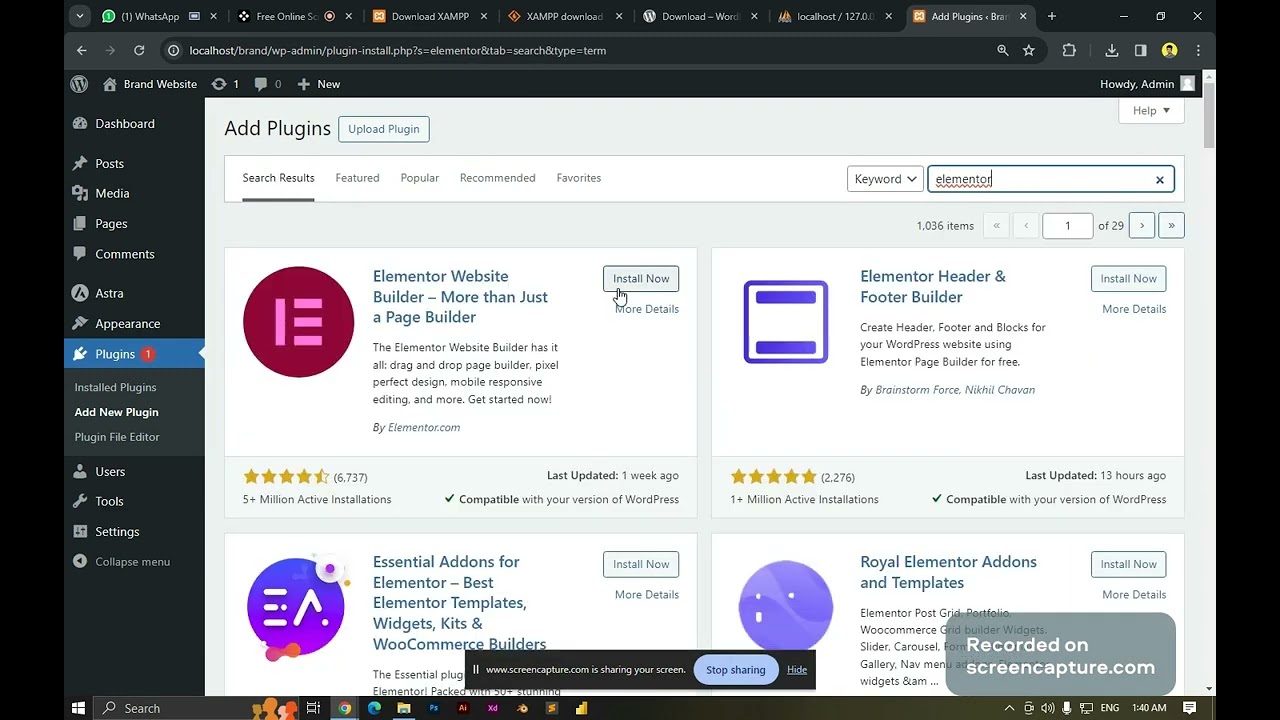This screenshot has height=720, width=1280.
Task: Install Royal Elementor Addons and Templates
Action: [x=1128, y=564]
